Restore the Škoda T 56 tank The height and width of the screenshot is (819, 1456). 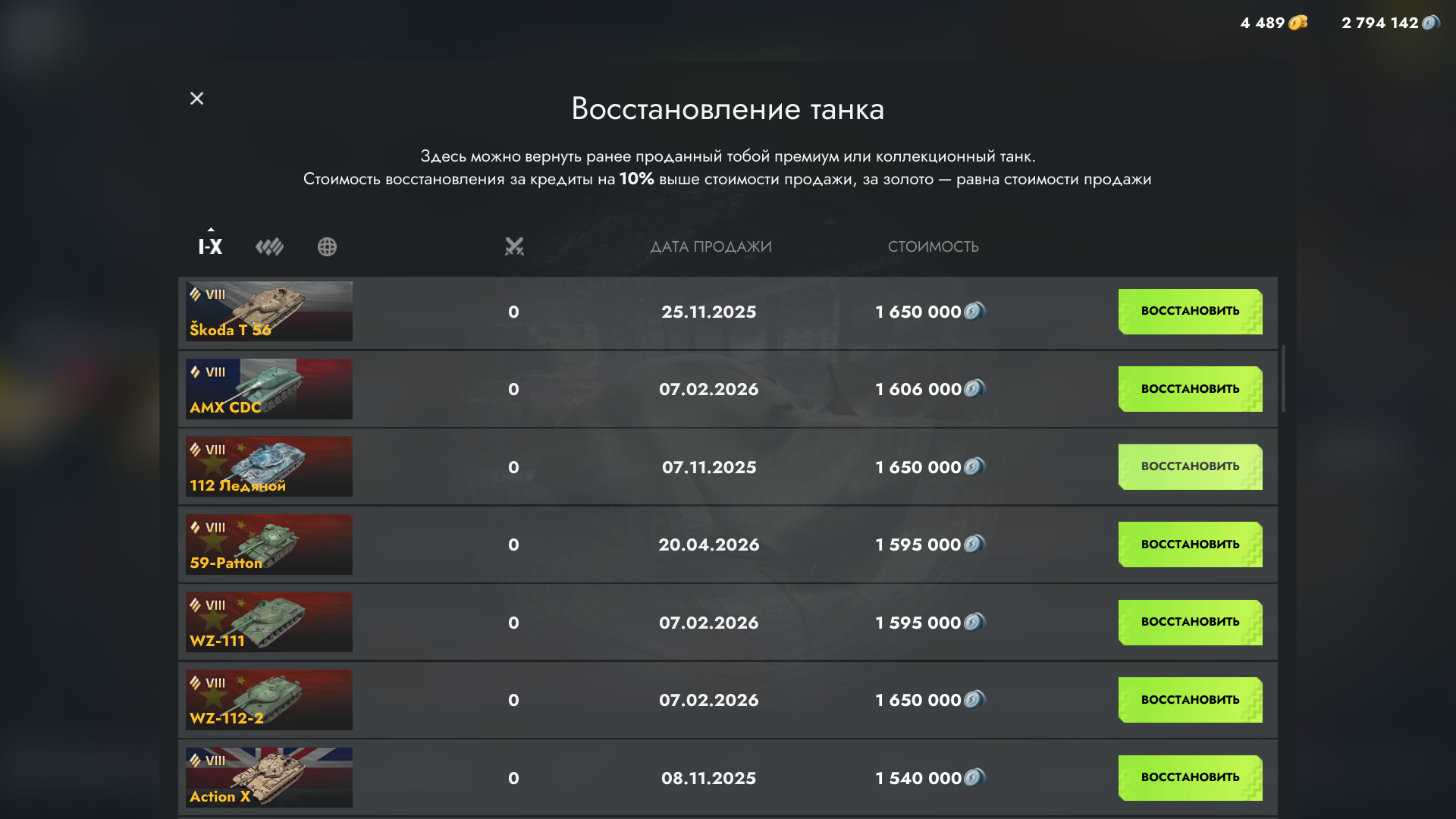tap(1191, 311)
